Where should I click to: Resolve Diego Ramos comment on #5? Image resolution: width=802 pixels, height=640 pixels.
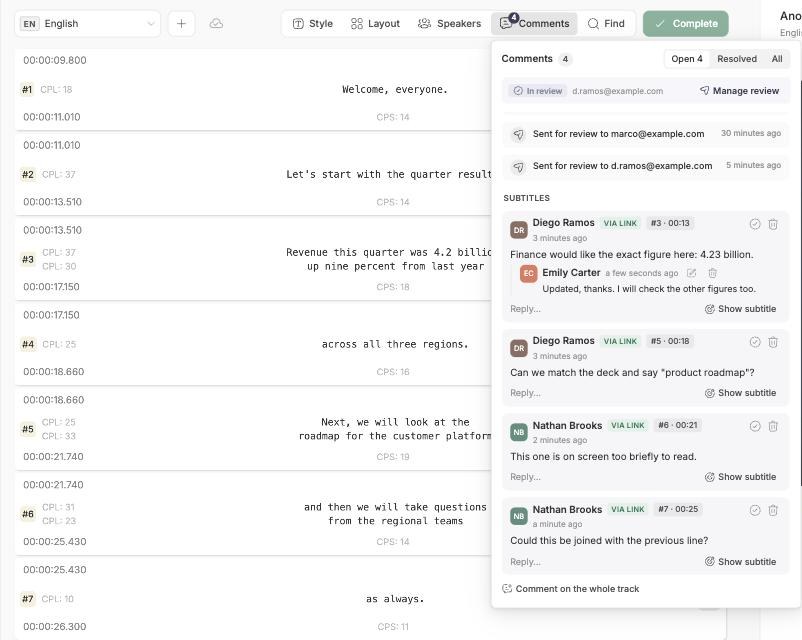click(754, 342)
